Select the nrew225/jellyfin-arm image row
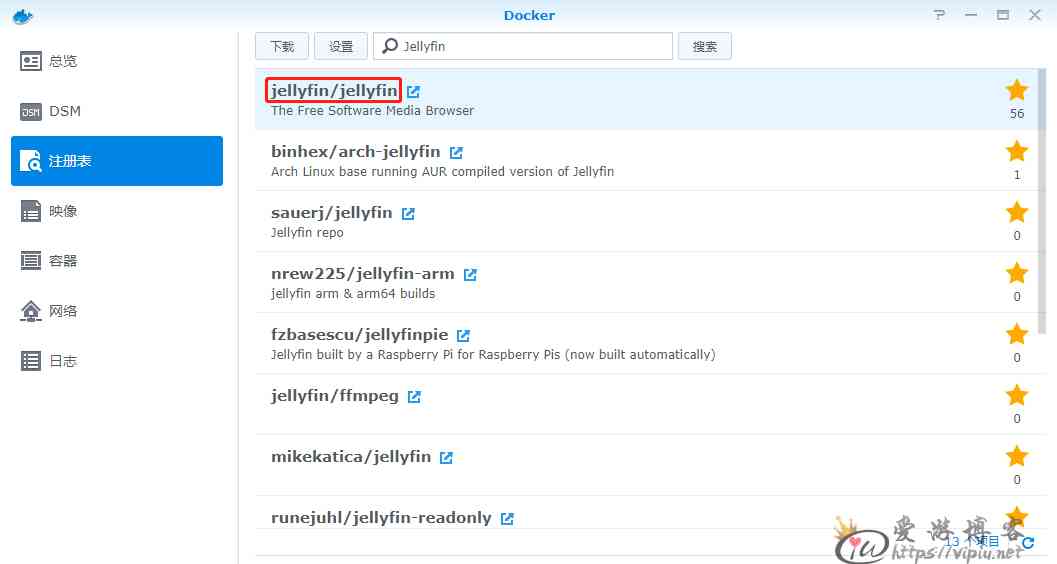Screen dimensions: 1057x564 [647, 282]
